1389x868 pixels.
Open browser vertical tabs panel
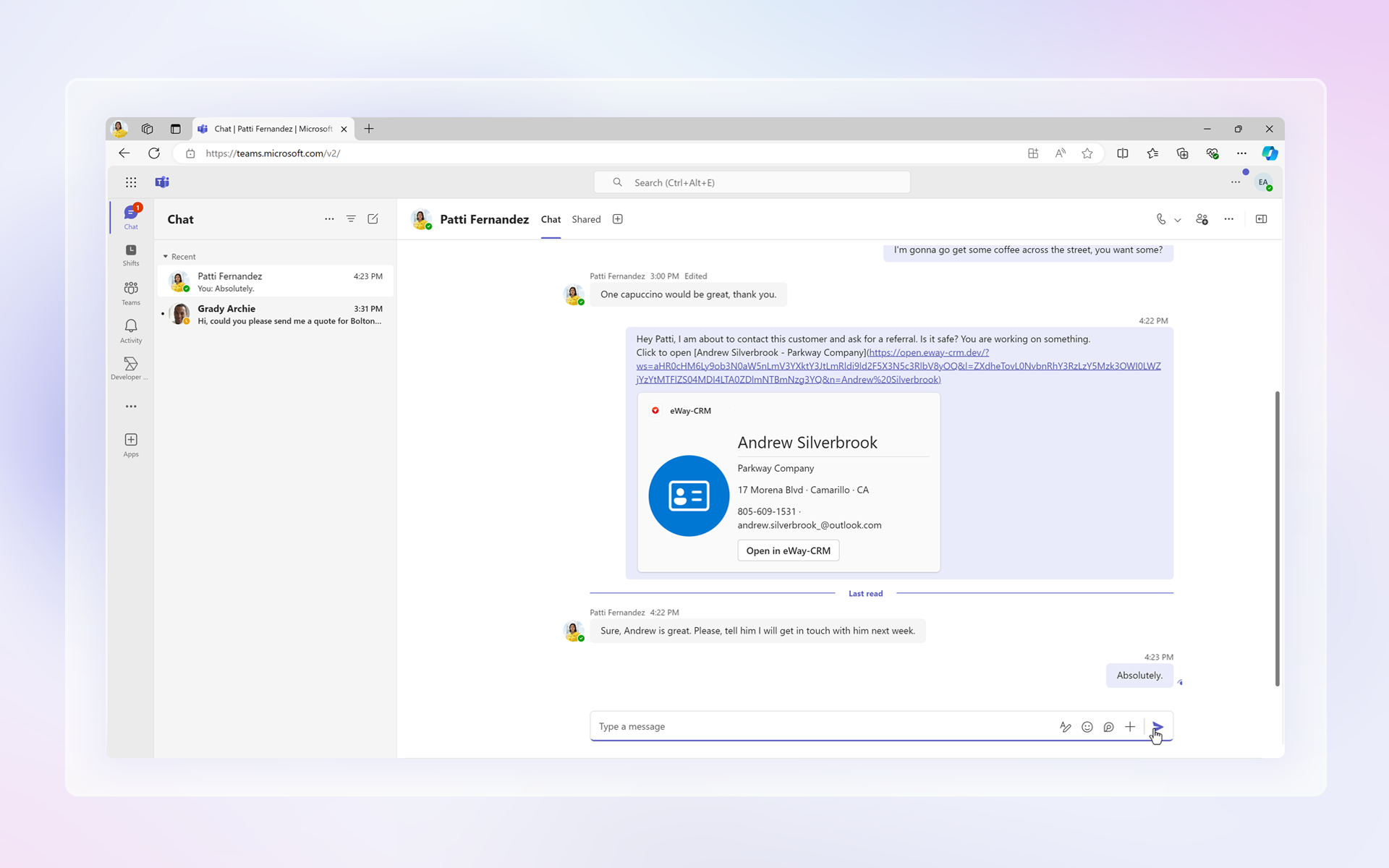(176, 129)
